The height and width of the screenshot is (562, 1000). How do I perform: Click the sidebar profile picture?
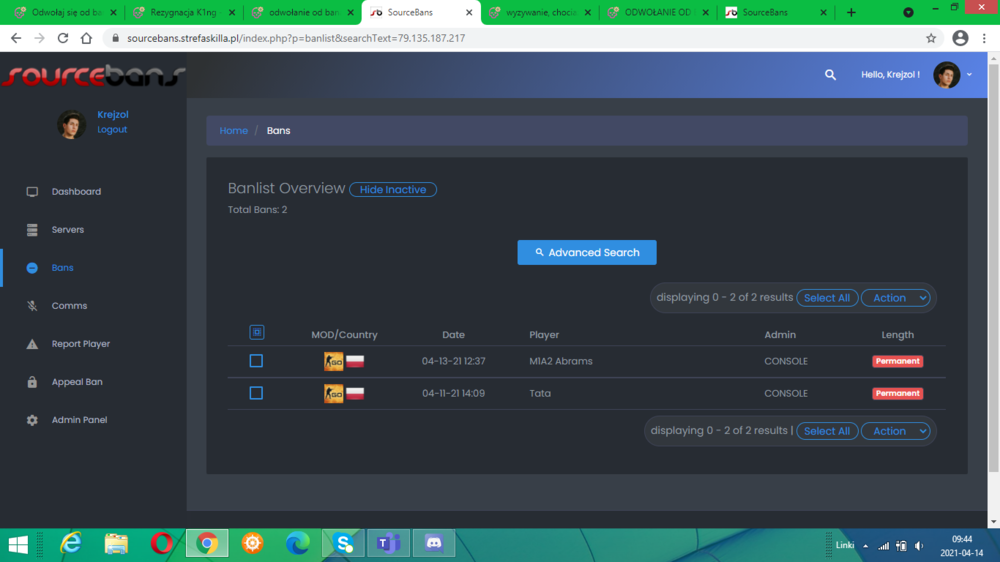coord(71,124)
